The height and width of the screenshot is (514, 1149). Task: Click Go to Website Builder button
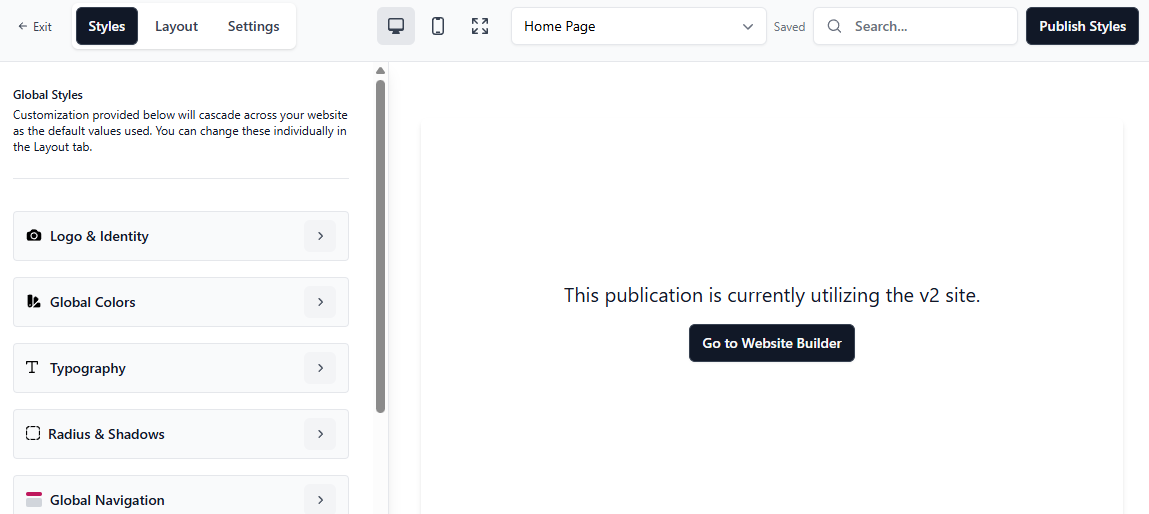point(771,343)
